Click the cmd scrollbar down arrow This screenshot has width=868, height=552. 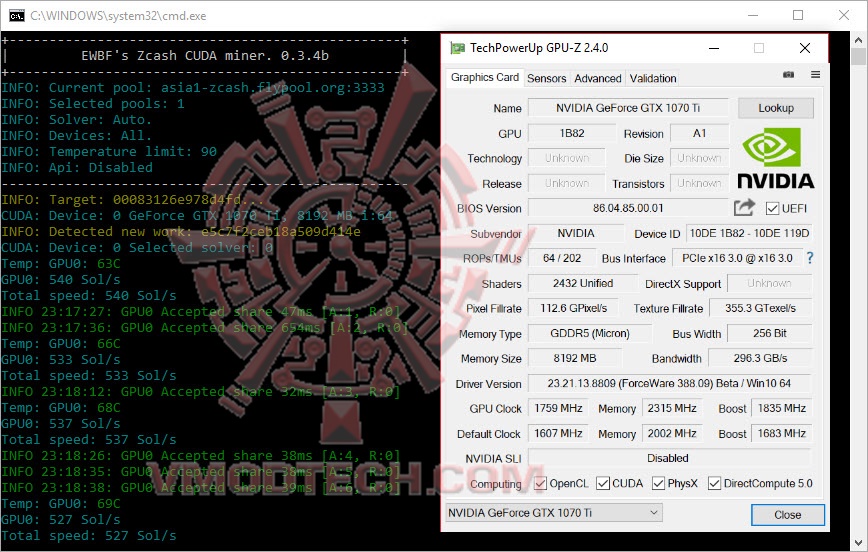pos(859,543)
